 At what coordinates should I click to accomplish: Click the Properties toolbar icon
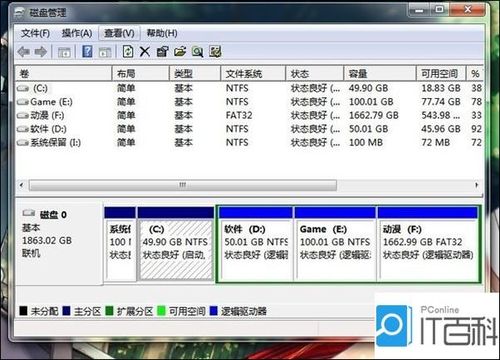(162, 52)
